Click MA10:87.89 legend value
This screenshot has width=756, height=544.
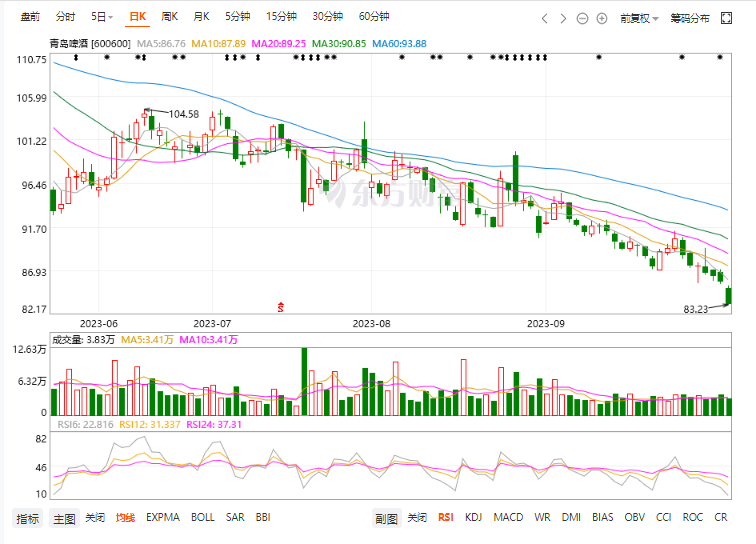[x=218, y=44]
